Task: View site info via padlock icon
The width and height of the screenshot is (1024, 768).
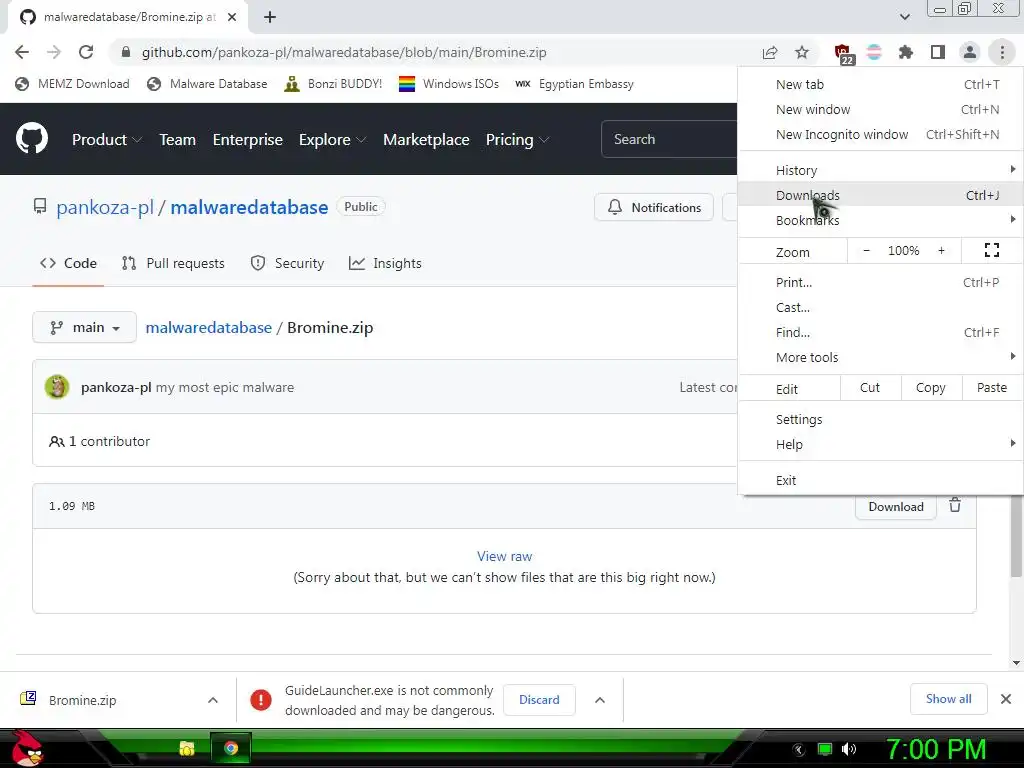Action: (x=126, y=52)
